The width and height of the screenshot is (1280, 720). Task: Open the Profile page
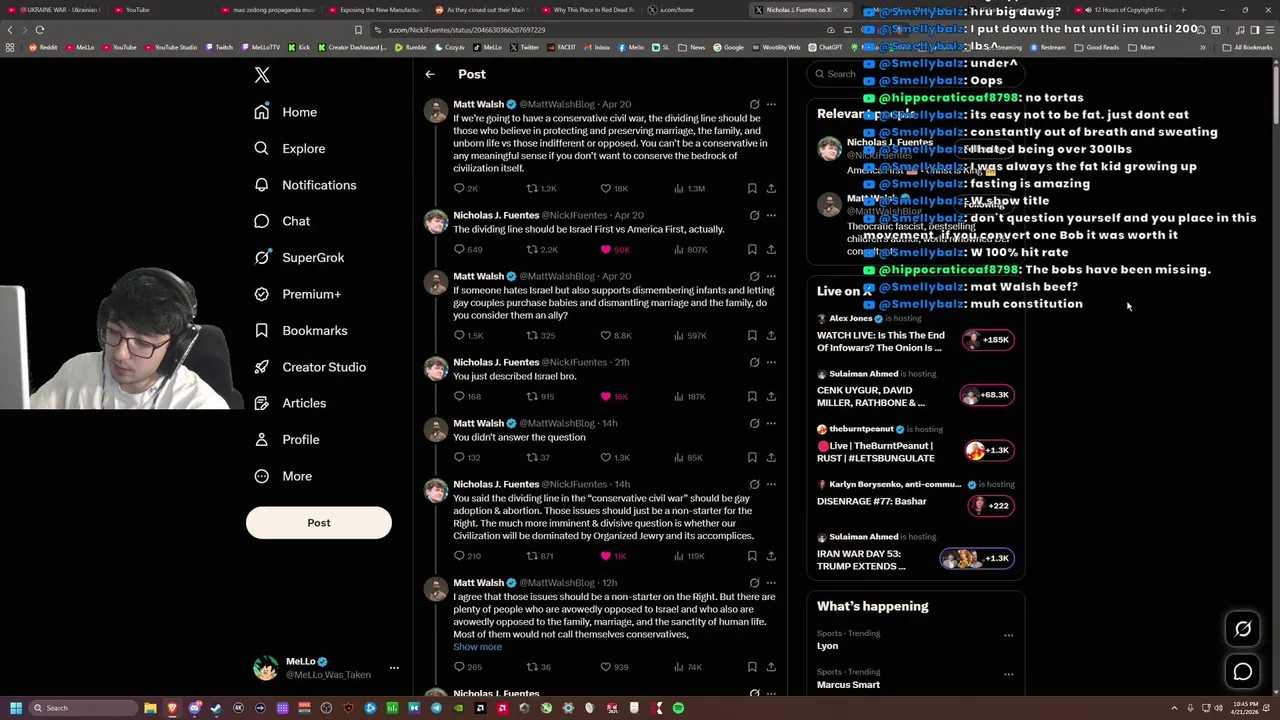(286, 440)
